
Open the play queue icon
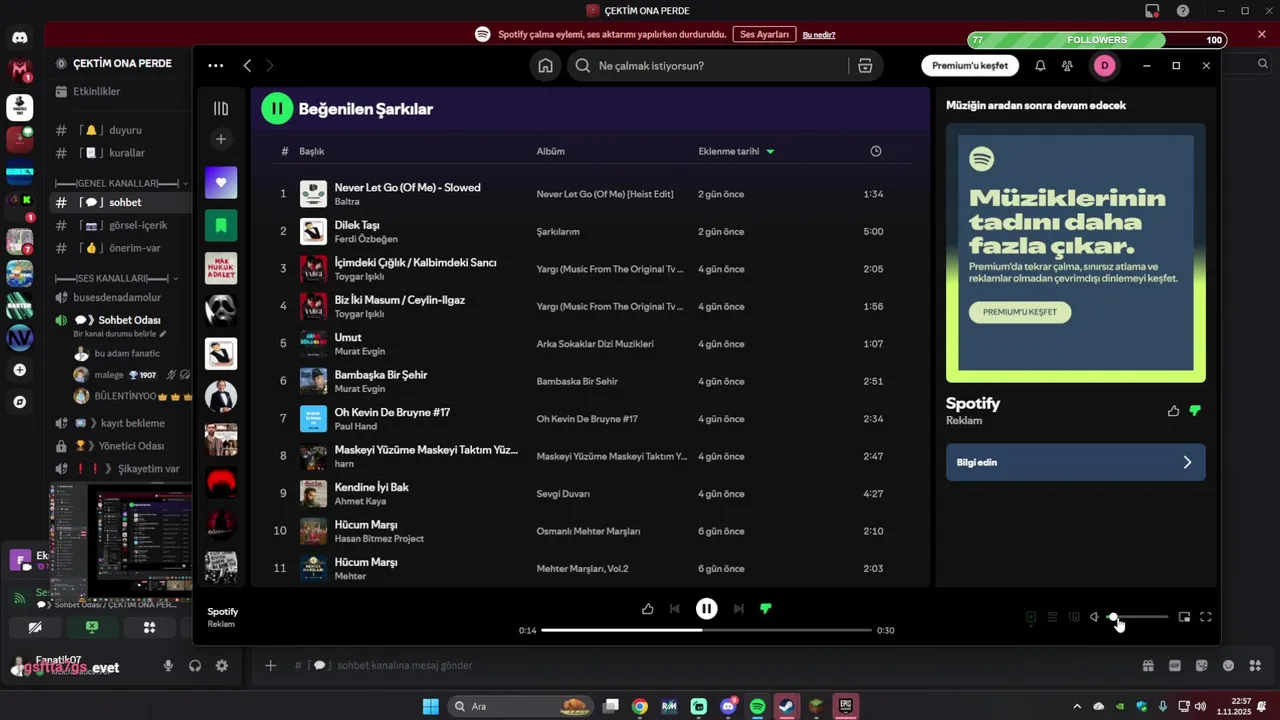pos(1052,617)
